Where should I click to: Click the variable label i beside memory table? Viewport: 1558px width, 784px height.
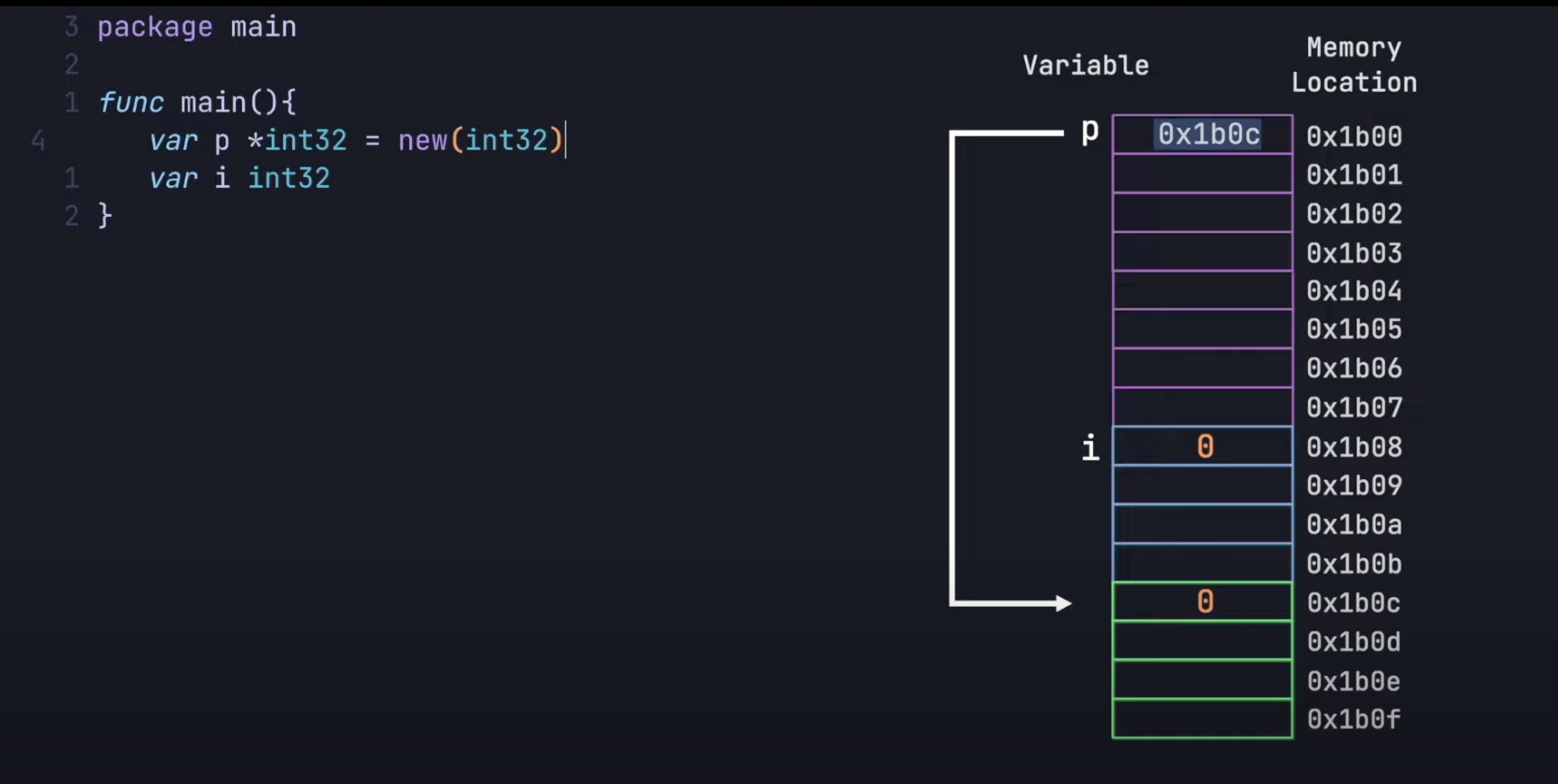[x=1090, y=447]
